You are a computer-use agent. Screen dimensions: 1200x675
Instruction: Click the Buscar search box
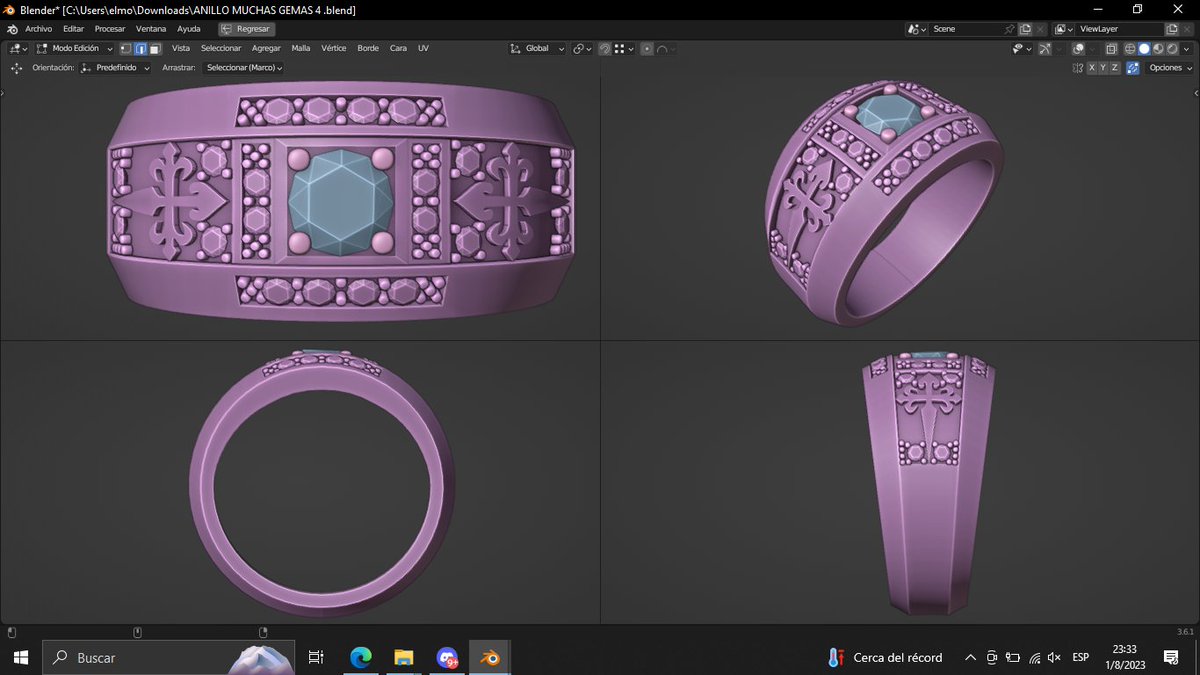point(169,657)
